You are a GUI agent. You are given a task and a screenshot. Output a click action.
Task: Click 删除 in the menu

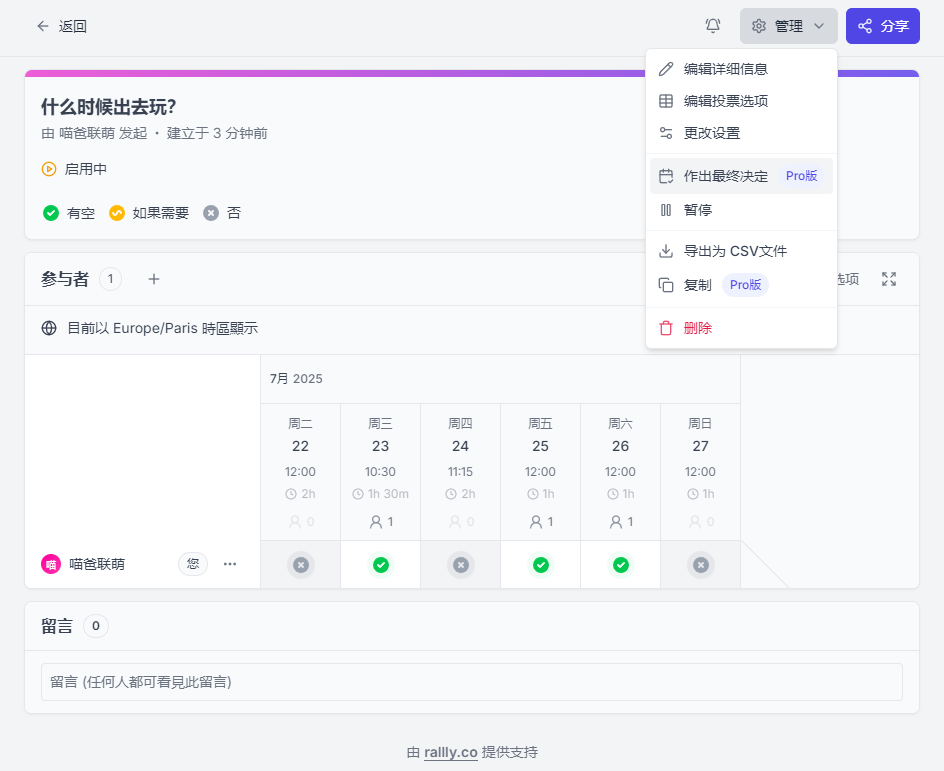pyautogui.click(x=741, y=328)
